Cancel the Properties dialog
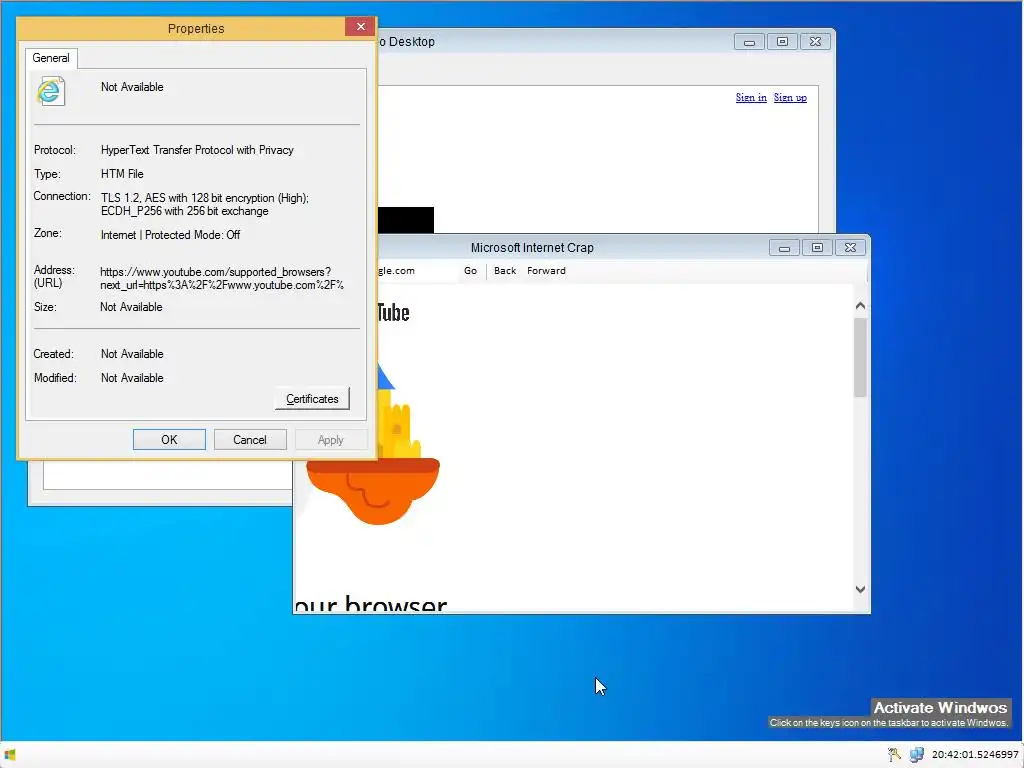The height and width of the screenshot is (768, 1024). pos(250,440)
